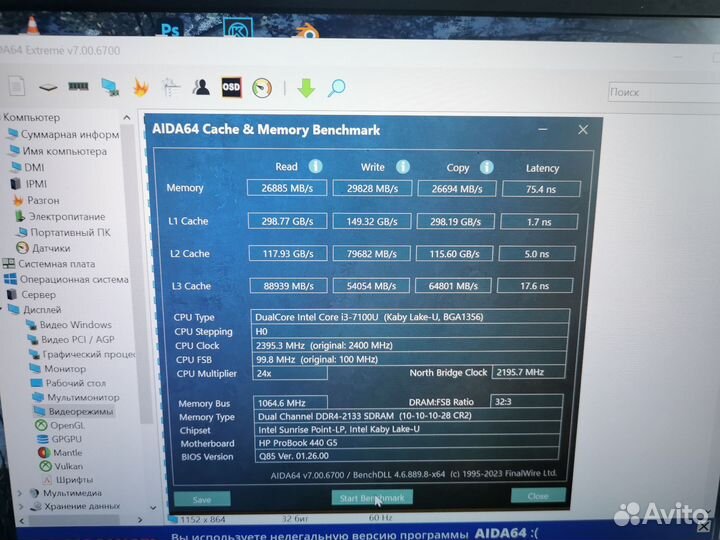720x540 pixels.
Task: Click the magnifier search icon in toolbar
Action: coord(336,88)
